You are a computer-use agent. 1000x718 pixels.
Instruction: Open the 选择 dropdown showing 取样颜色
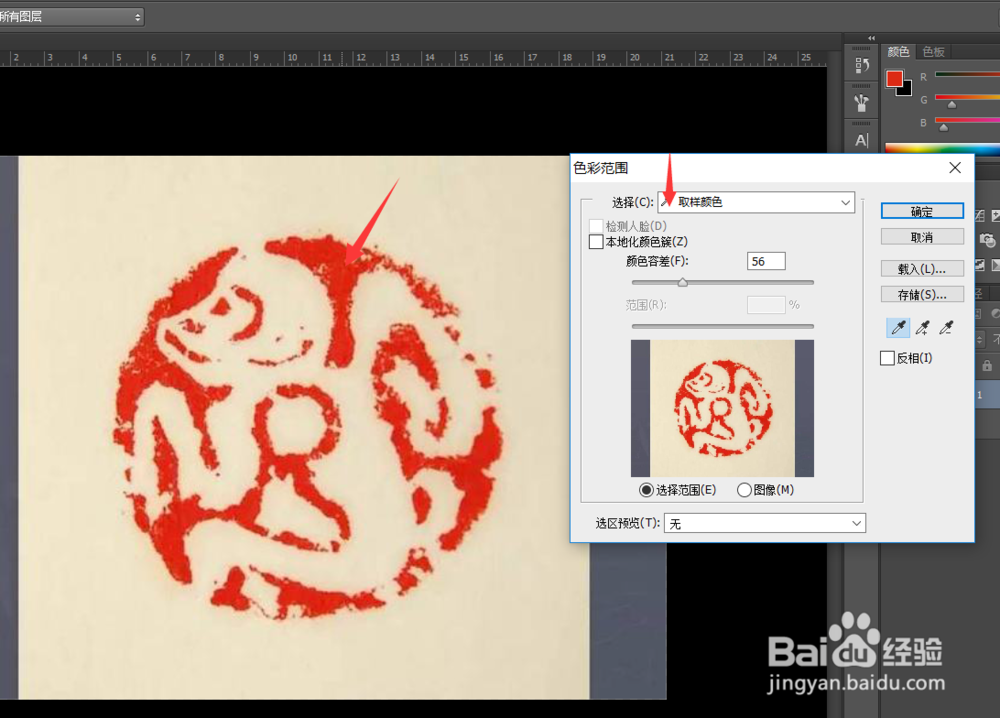[x=756, y=202]
